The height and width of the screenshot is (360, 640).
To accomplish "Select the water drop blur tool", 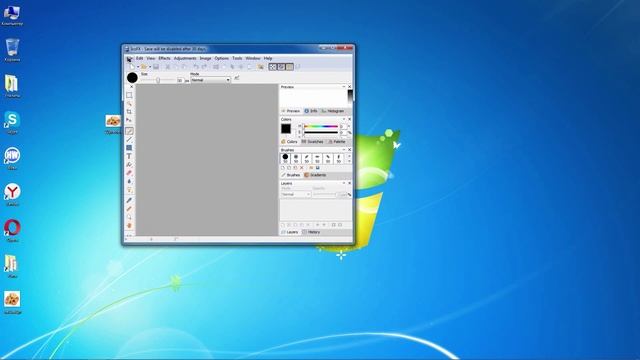I will pos(129,182).
